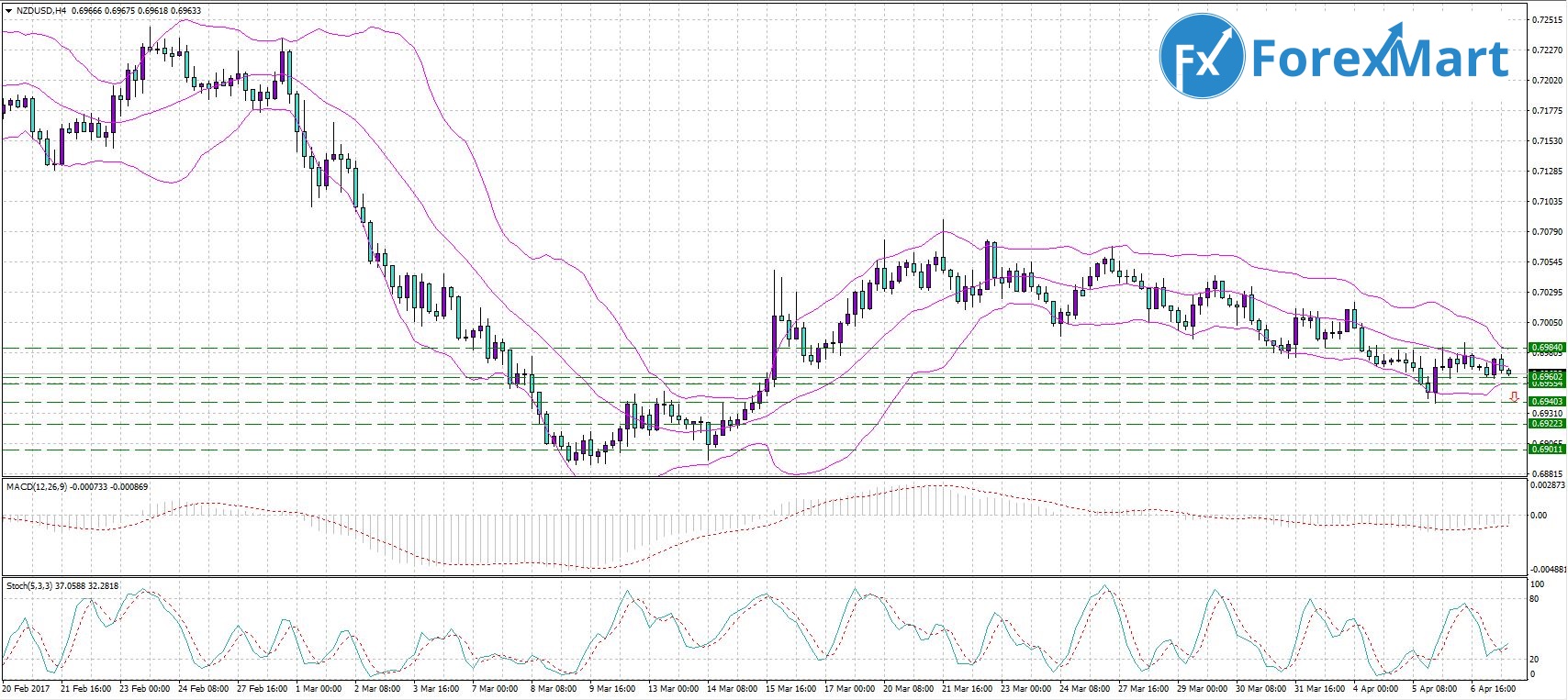Click the 0.69403 green price tag
This screenshot has width=1568, height=700.
point(1547,401)
